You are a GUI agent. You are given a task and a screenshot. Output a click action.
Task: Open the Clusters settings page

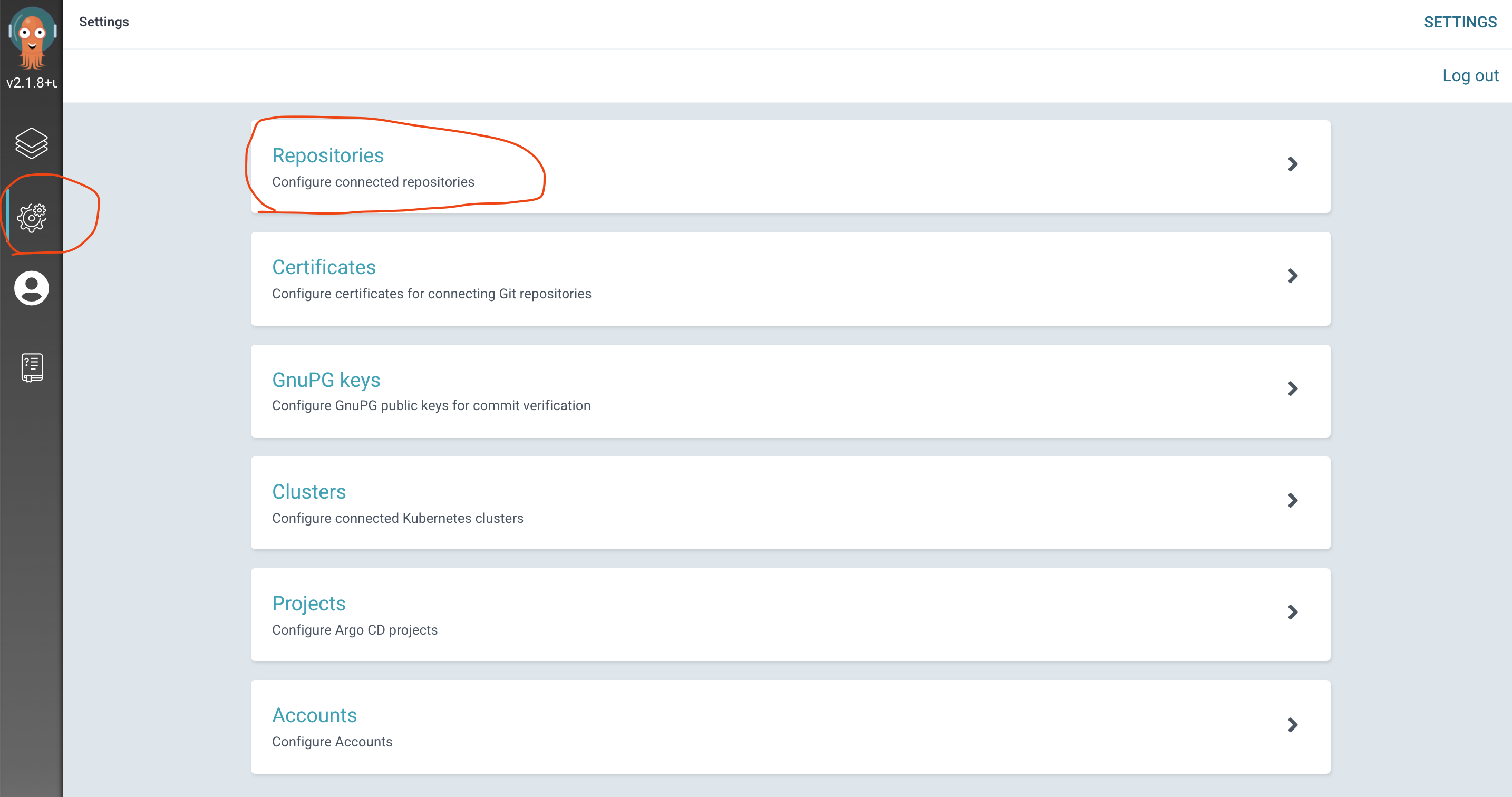pos(309,492)
